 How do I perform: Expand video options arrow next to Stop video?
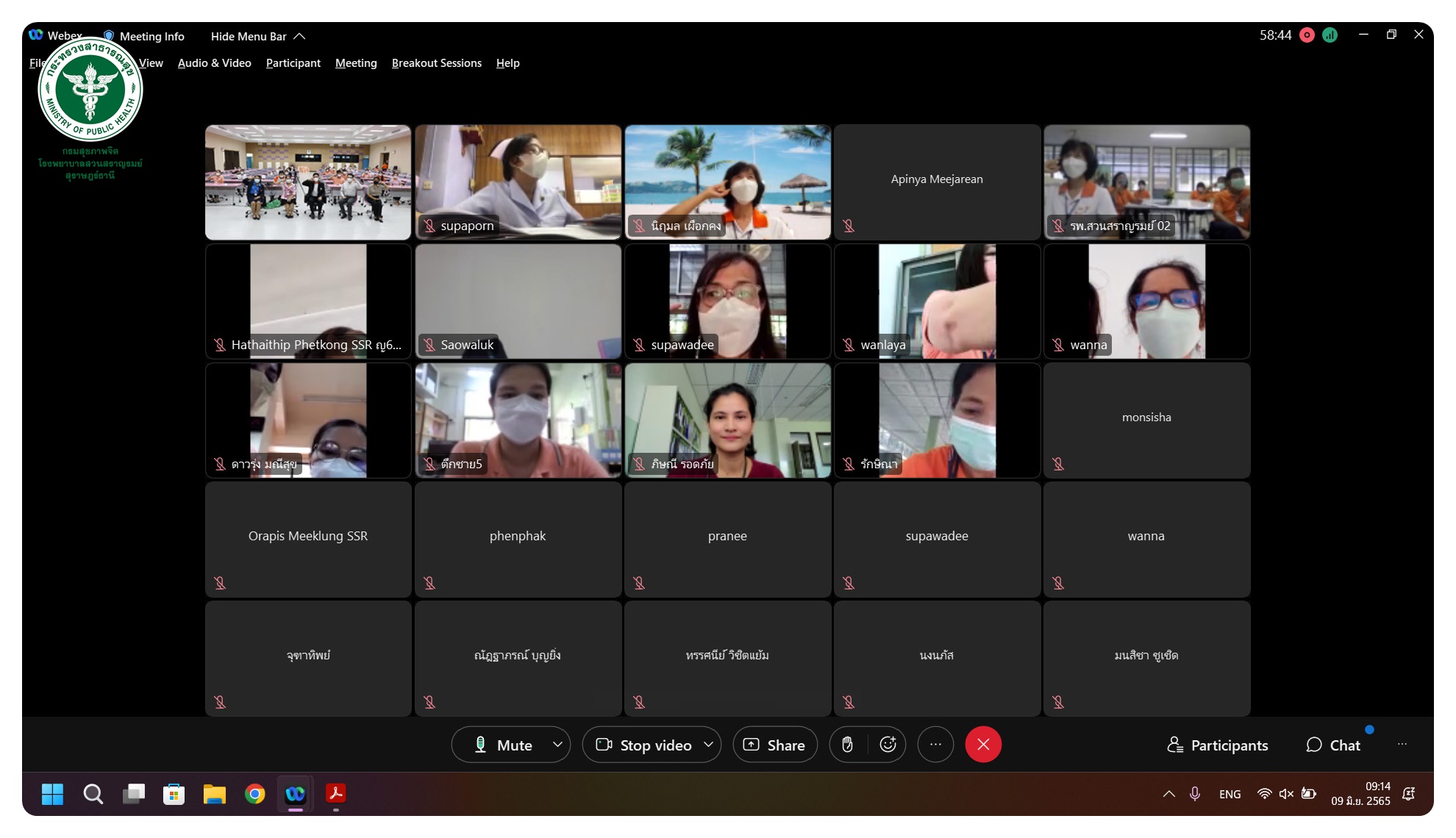pos(709,745)
